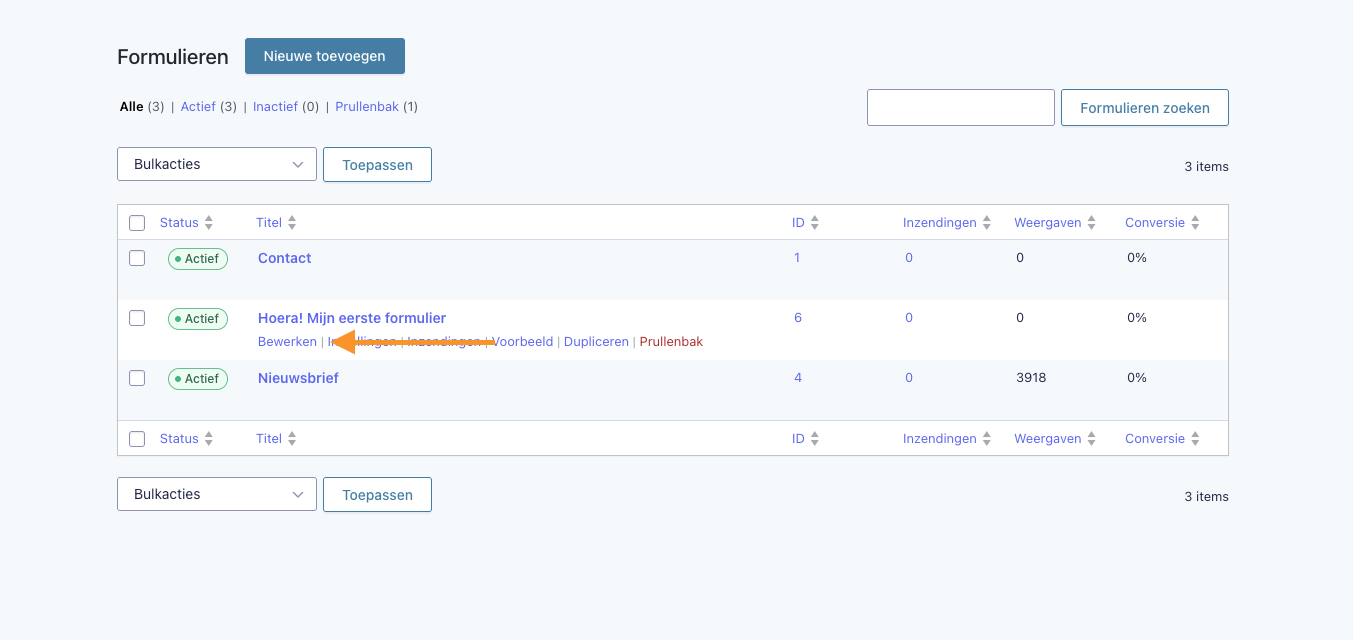Click green Actief status badge for Nieuwsbrief
The width and height of the screenshot is (1353, 640).
tap(198, 379)
